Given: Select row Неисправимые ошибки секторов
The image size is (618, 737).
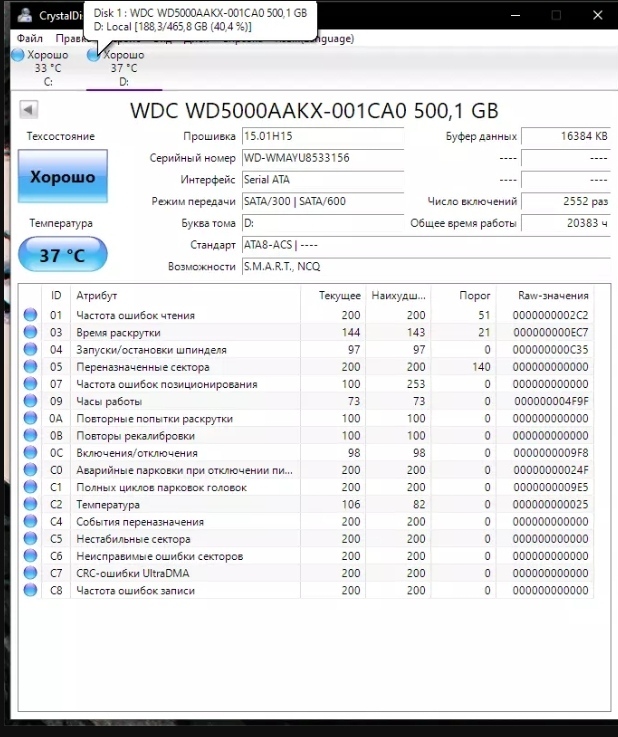Looking at the screenshot, I should pos(306,556).
